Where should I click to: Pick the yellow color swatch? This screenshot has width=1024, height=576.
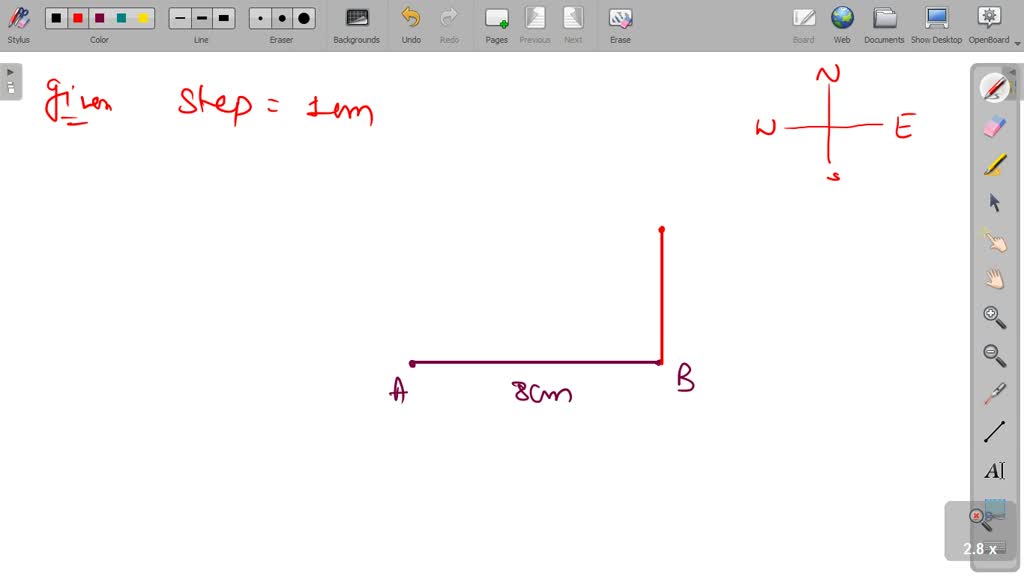tap(143, 17)
